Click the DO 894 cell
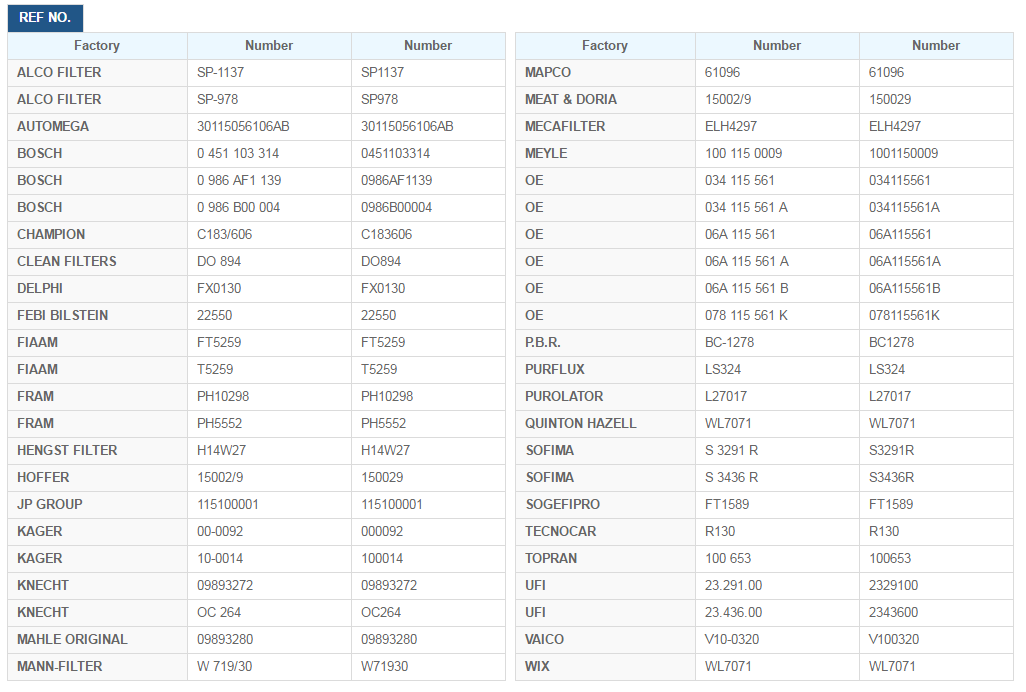1026x692 pixels. pos(269,262)
